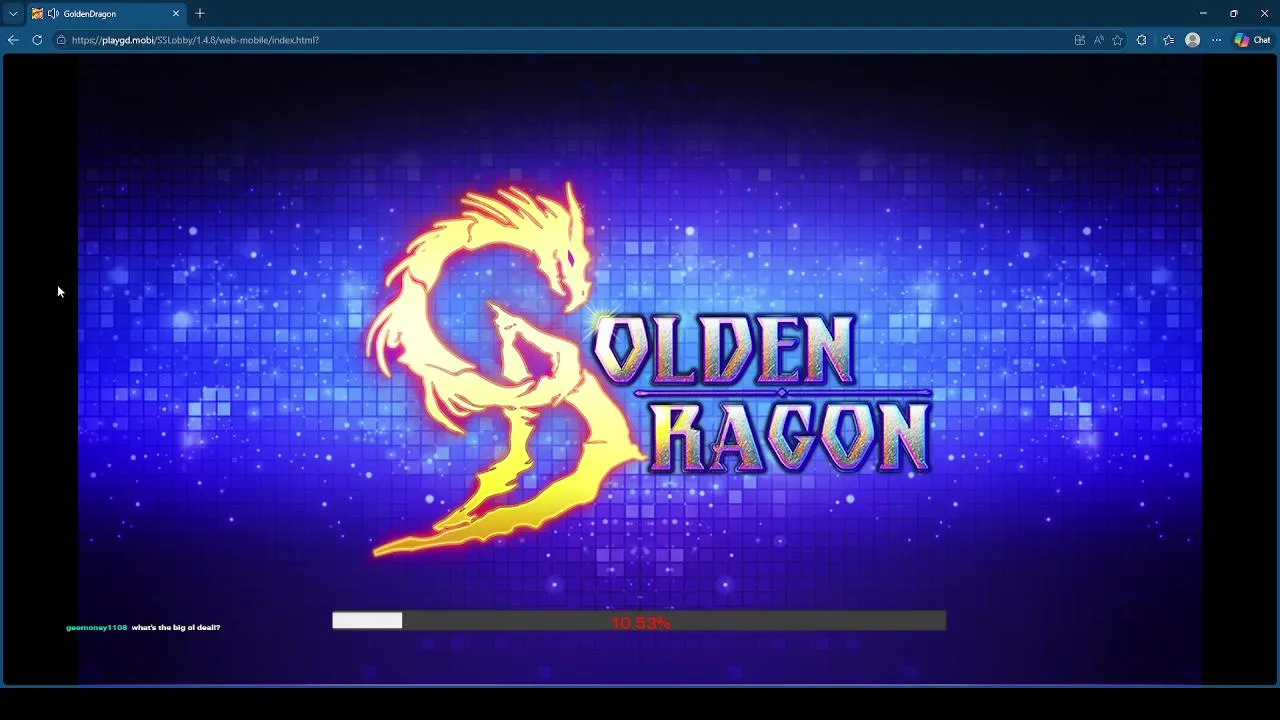1280x720 pixels.
Task: Click chat message "what's the big ol deal?"
Action: (x=176, y=627)
